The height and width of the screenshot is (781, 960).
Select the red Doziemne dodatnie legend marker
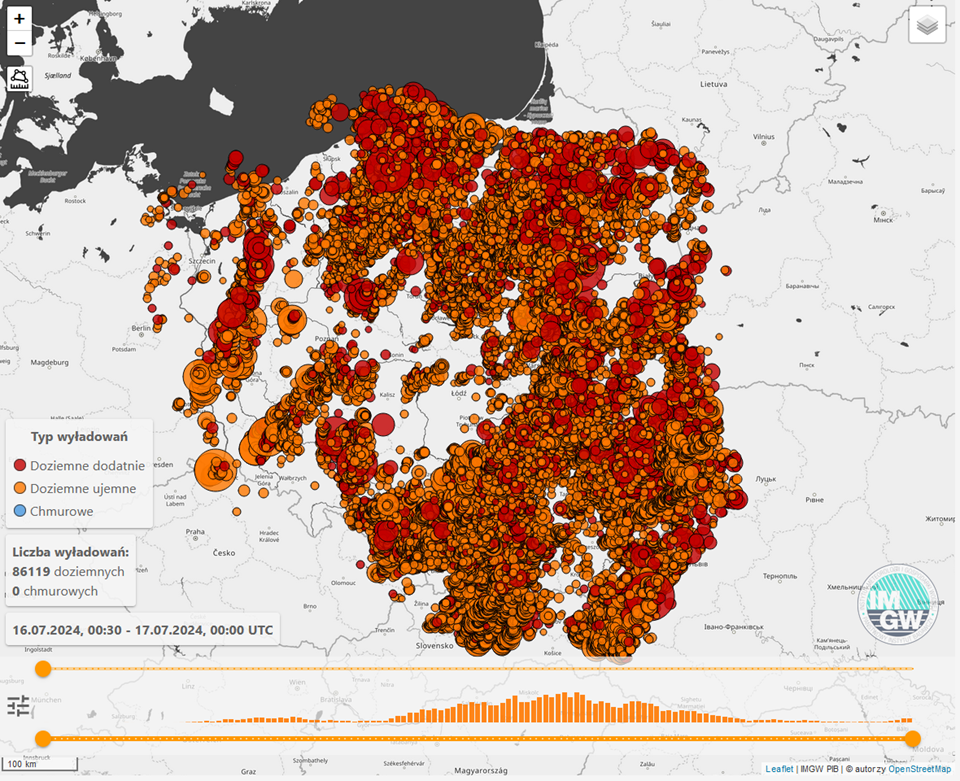click(20, 465)
